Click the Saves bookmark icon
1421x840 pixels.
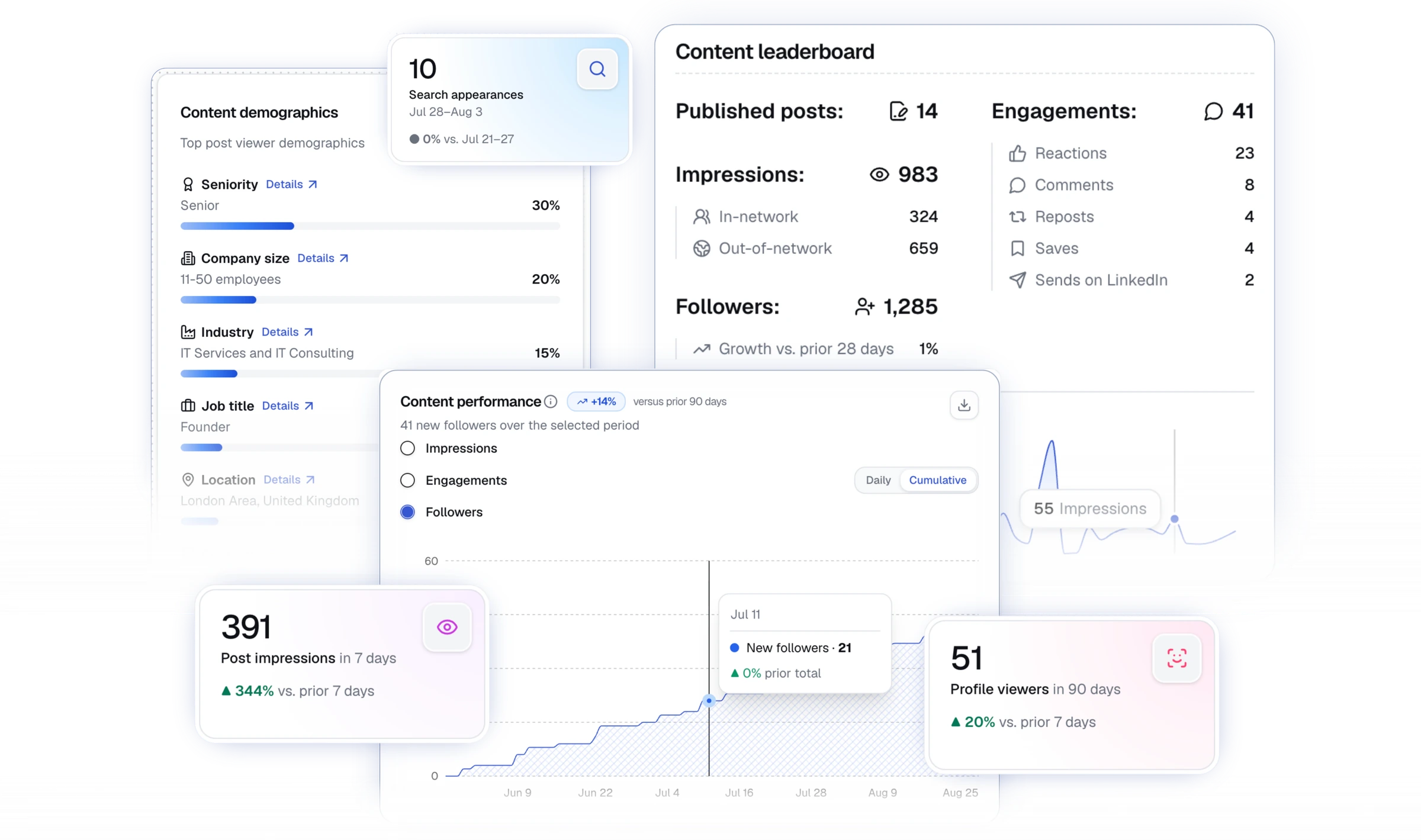1017,249
